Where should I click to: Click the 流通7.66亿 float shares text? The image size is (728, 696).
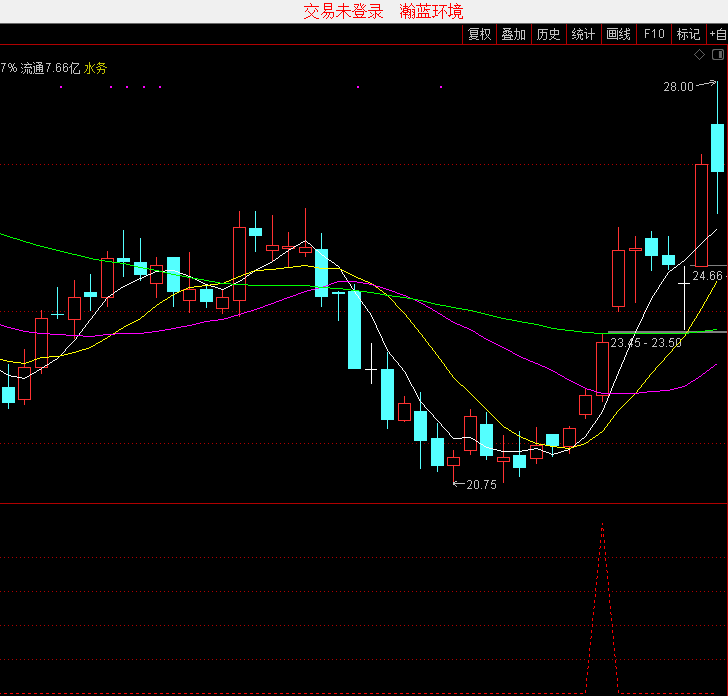[50, 69]
